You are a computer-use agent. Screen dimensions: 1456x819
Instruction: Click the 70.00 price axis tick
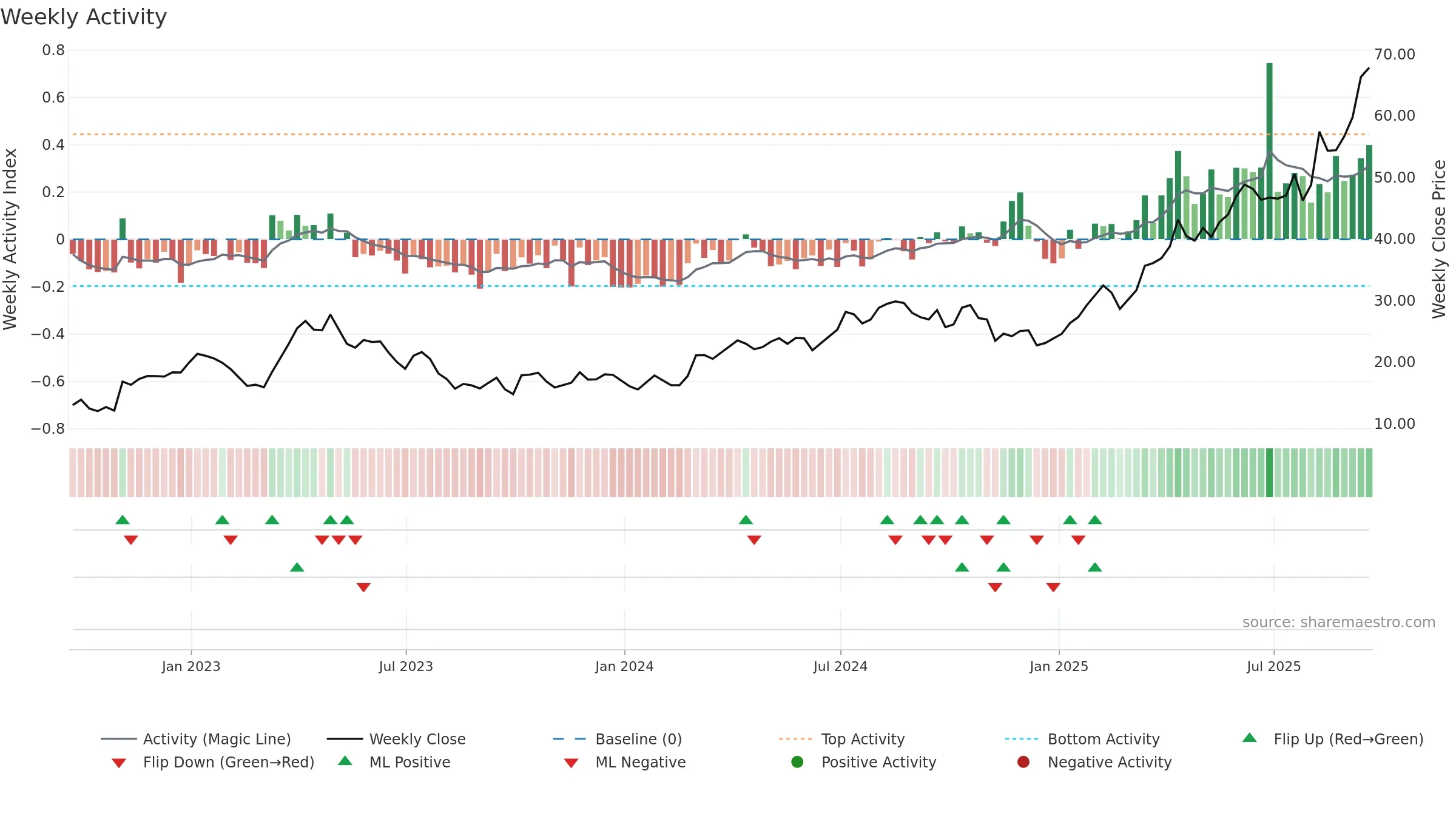point(1395,55)
